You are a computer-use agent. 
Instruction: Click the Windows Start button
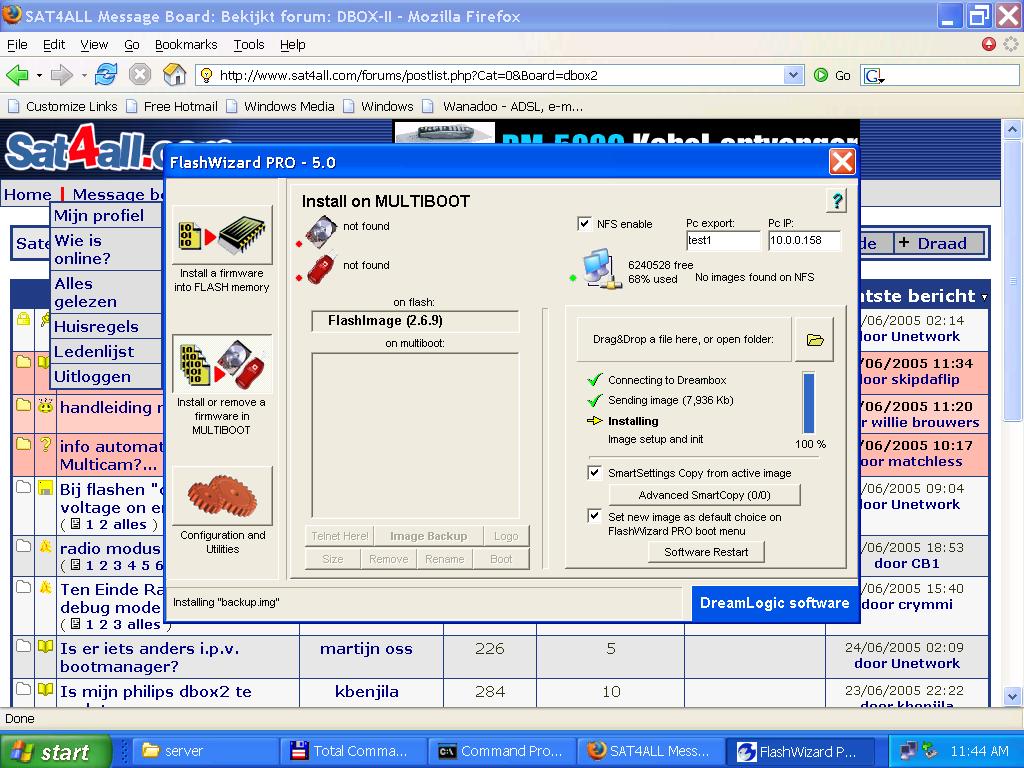pos(56,752)
